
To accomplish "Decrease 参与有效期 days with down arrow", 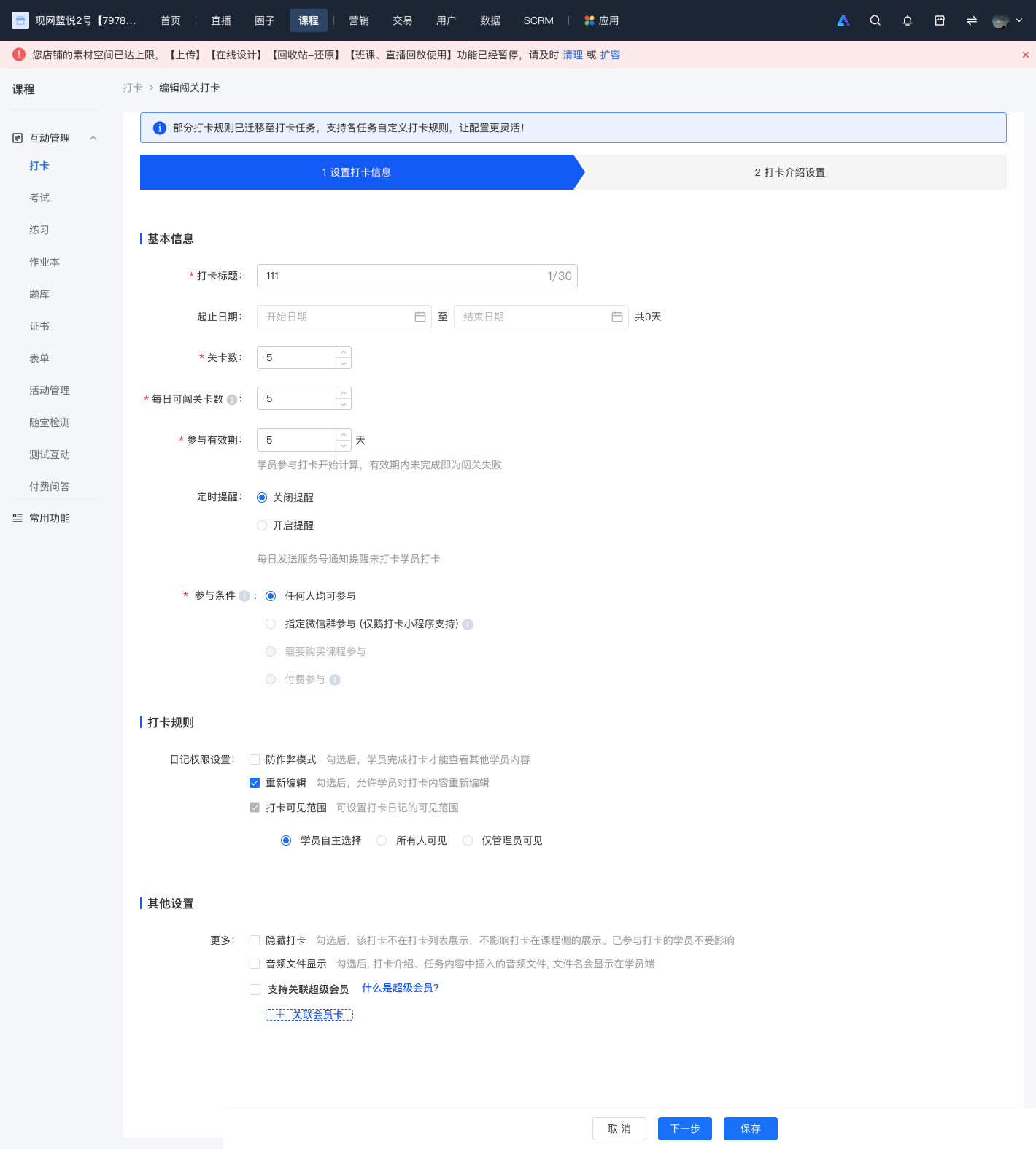I will pyautogui.click(x=344, y=446).
